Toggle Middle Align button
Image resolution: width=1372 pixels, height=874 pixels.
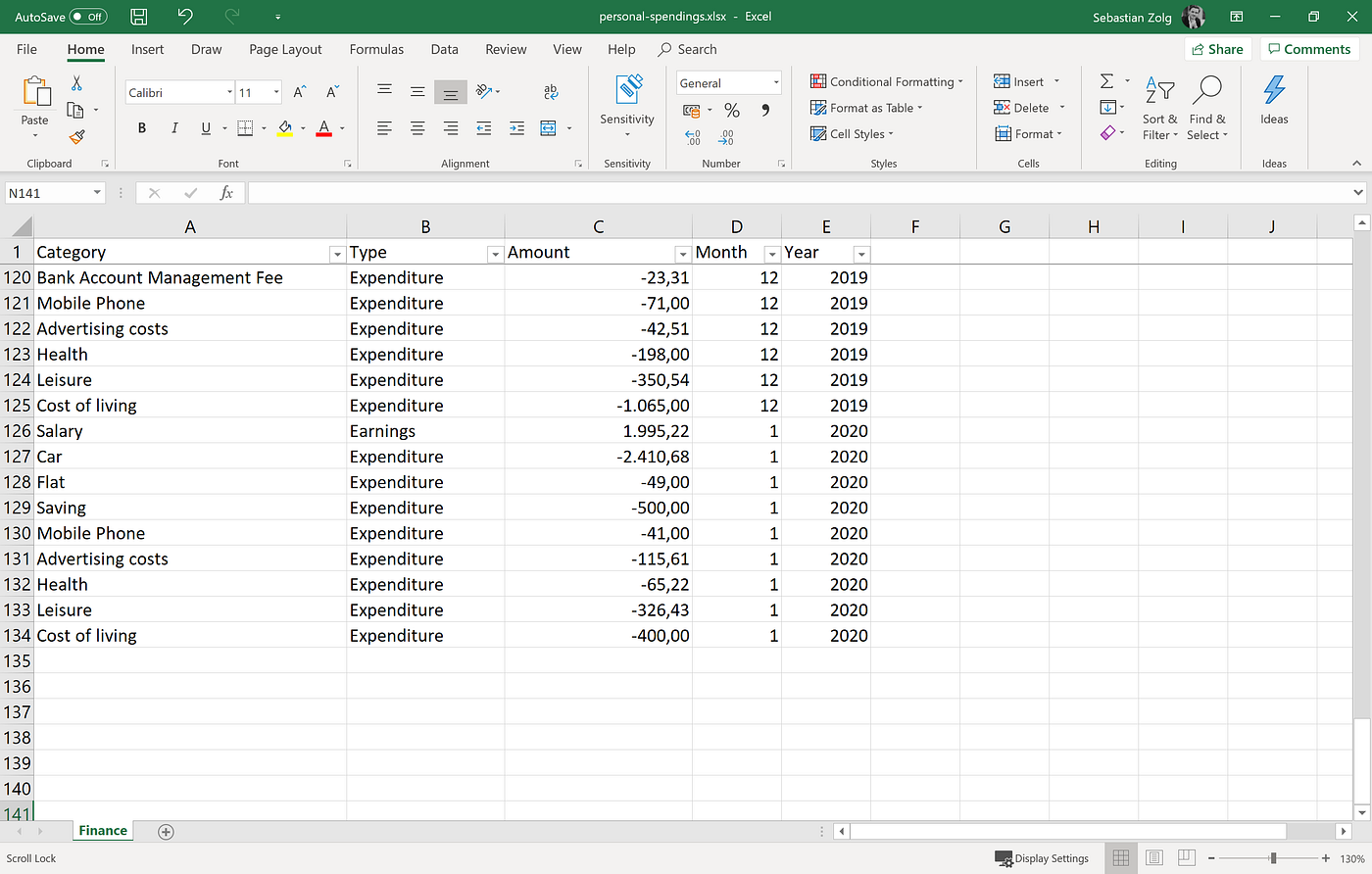[x=417, y=92]
